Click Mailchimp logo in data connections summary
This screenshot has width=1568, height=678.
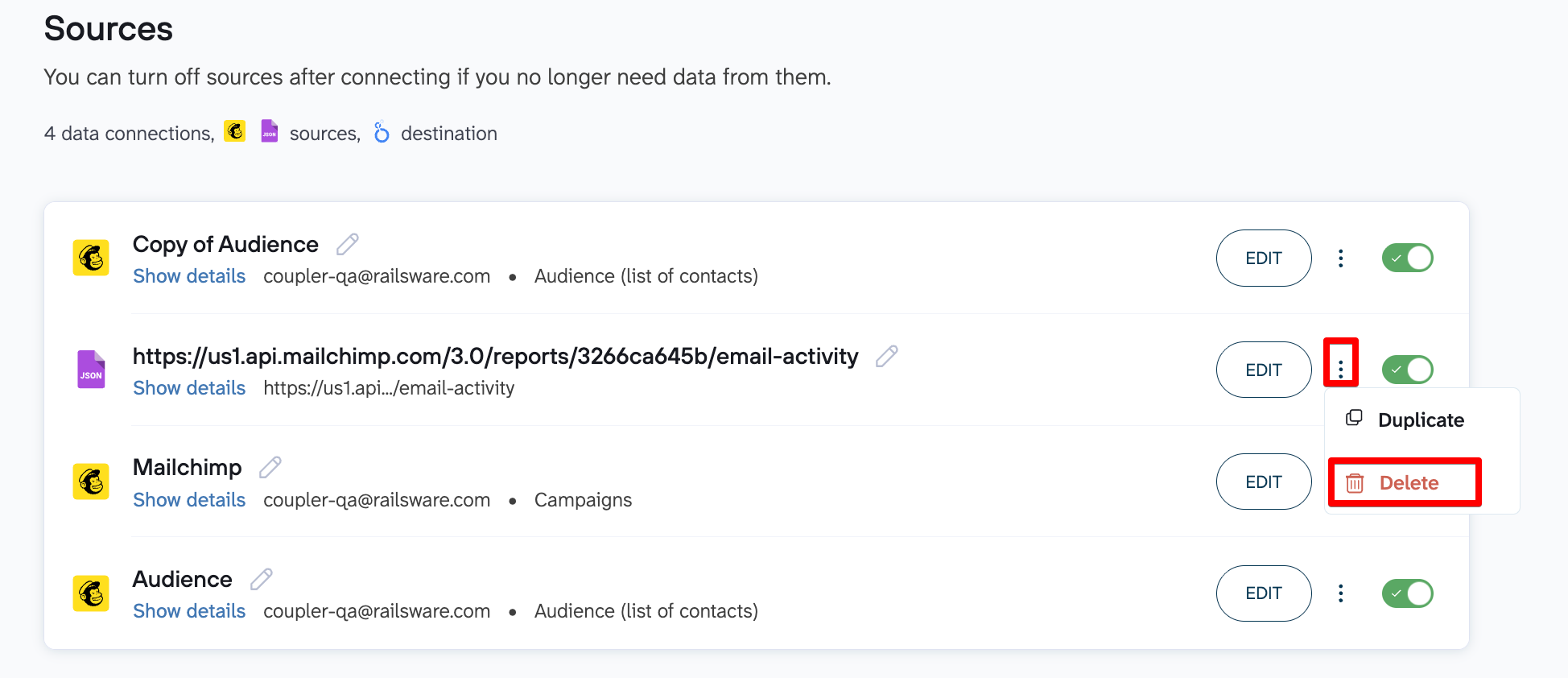click(x=235, y=131)
